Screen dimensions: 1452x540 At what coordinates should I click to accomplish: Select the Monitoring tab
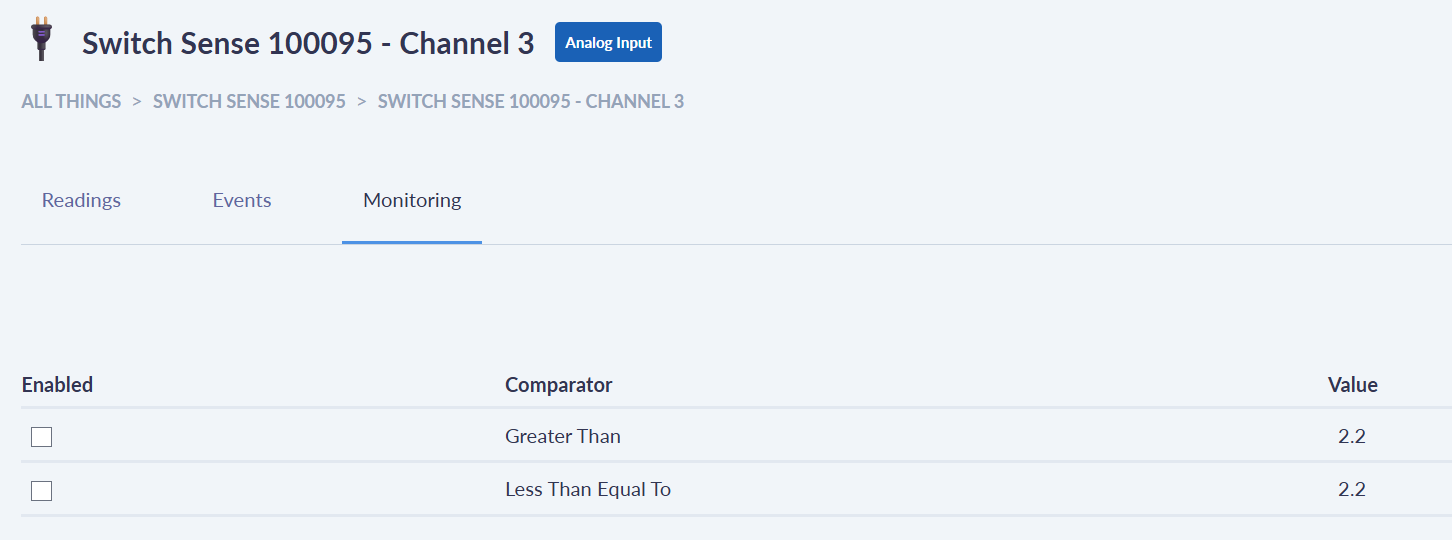pos(412,201)
